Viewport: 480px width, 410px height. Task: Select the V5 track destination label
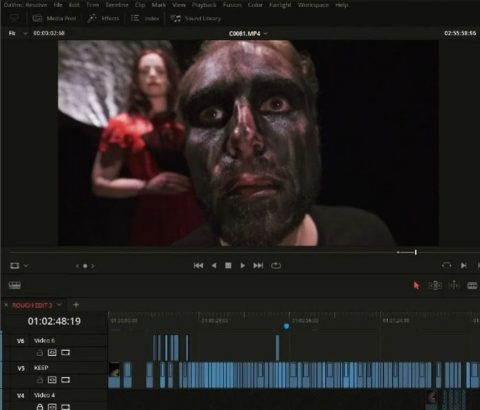[21, 368]
